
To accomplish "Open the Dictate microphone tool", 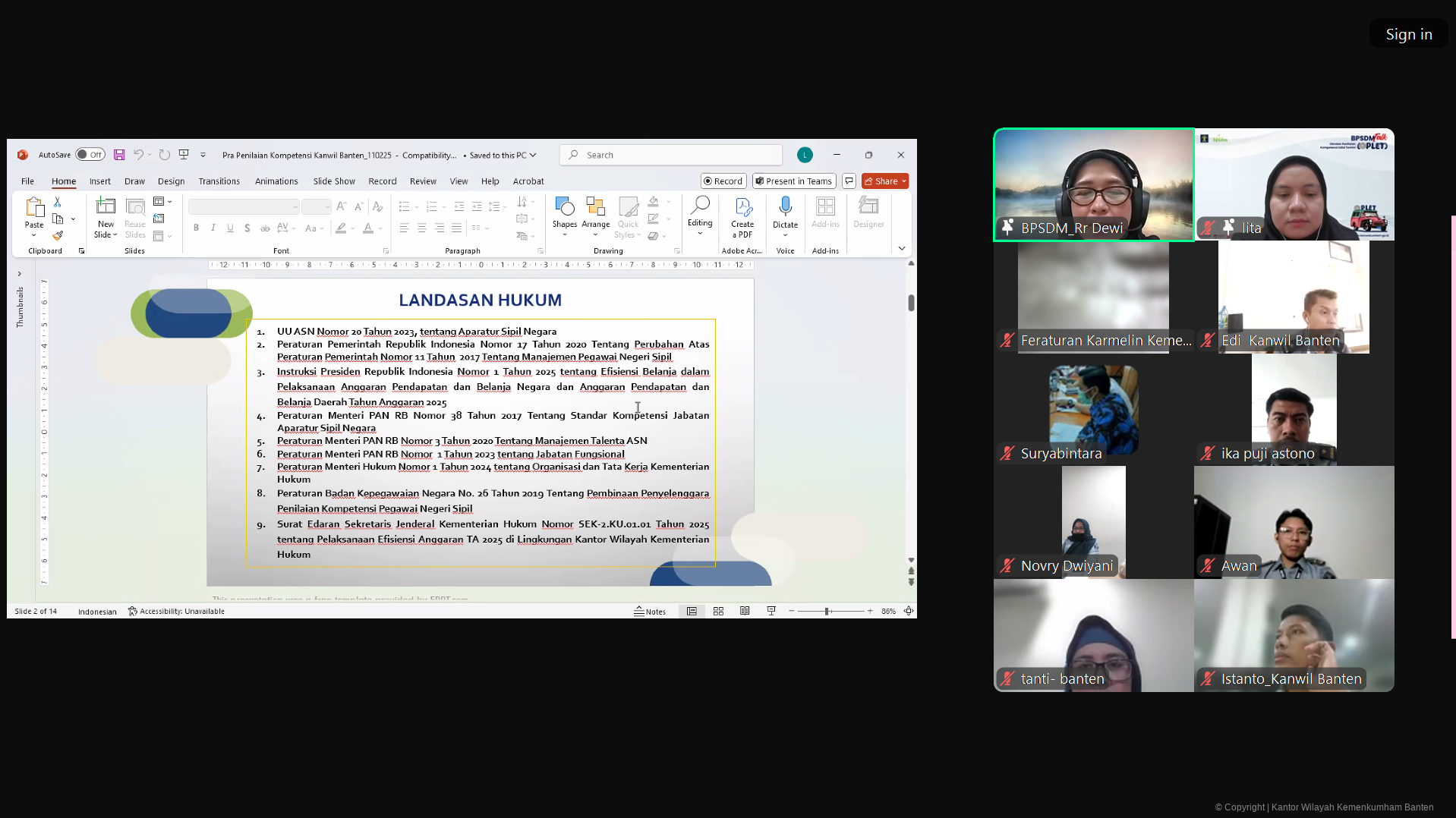I will (785, 207).
